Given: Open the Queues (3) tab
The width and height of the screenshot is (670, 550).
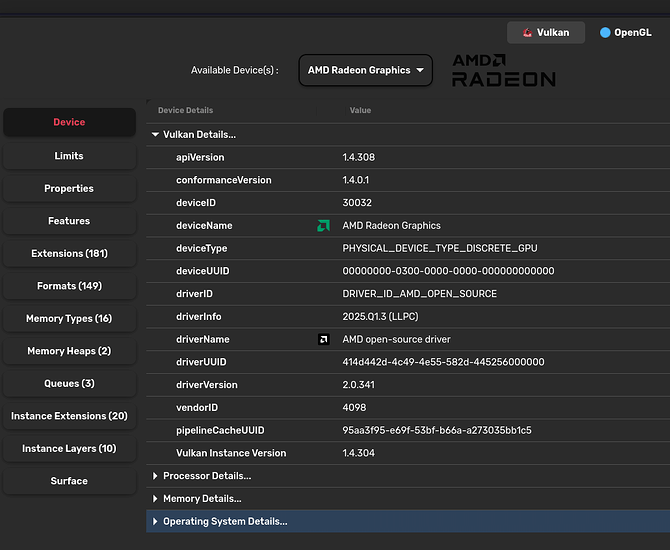Looking at the screenshot, I should [69, 383].
